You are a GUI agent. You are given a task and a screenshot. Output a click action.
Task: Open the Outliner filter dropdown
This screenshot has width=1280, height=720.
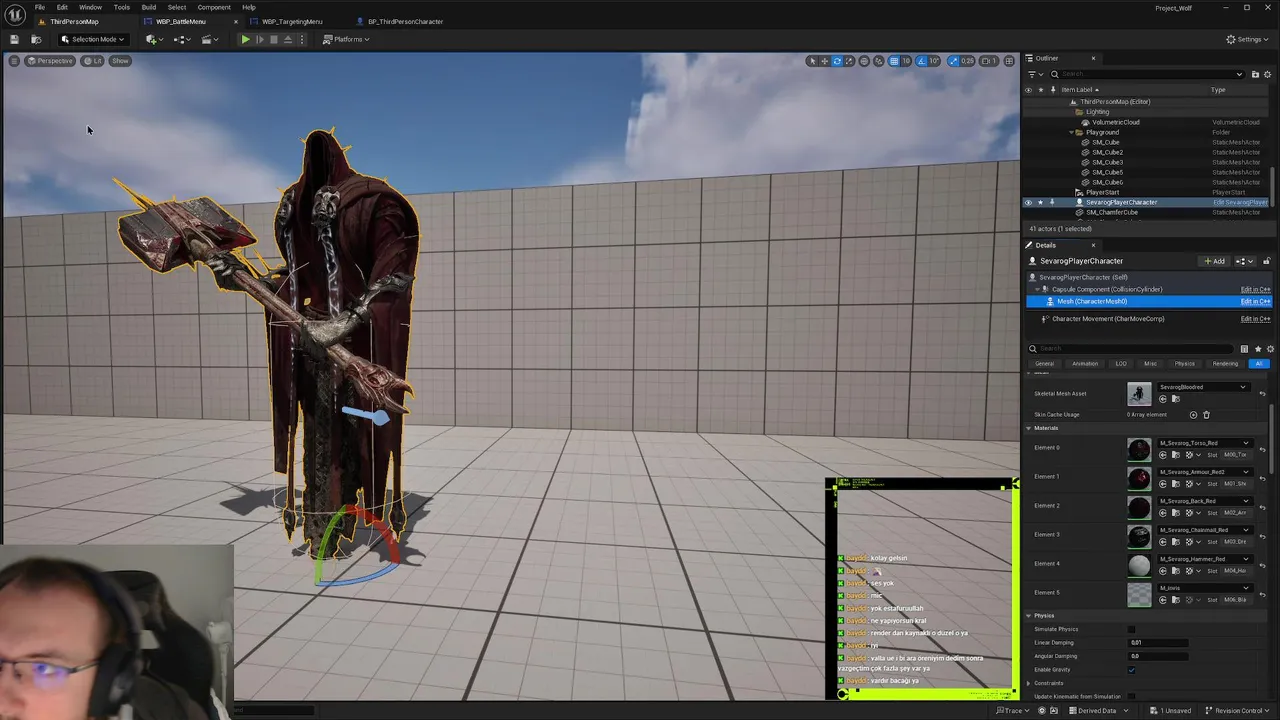(1035, 74)
